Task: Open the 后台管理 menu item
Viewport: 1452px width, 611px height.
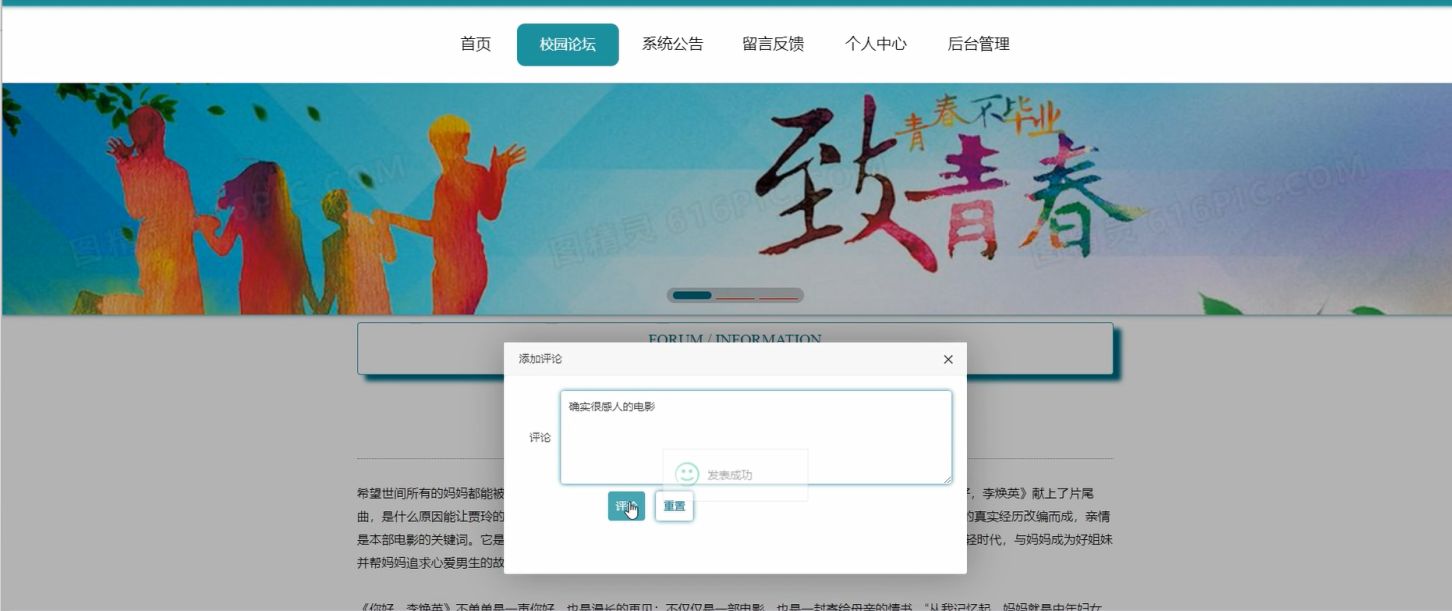Action: (978, 44)
